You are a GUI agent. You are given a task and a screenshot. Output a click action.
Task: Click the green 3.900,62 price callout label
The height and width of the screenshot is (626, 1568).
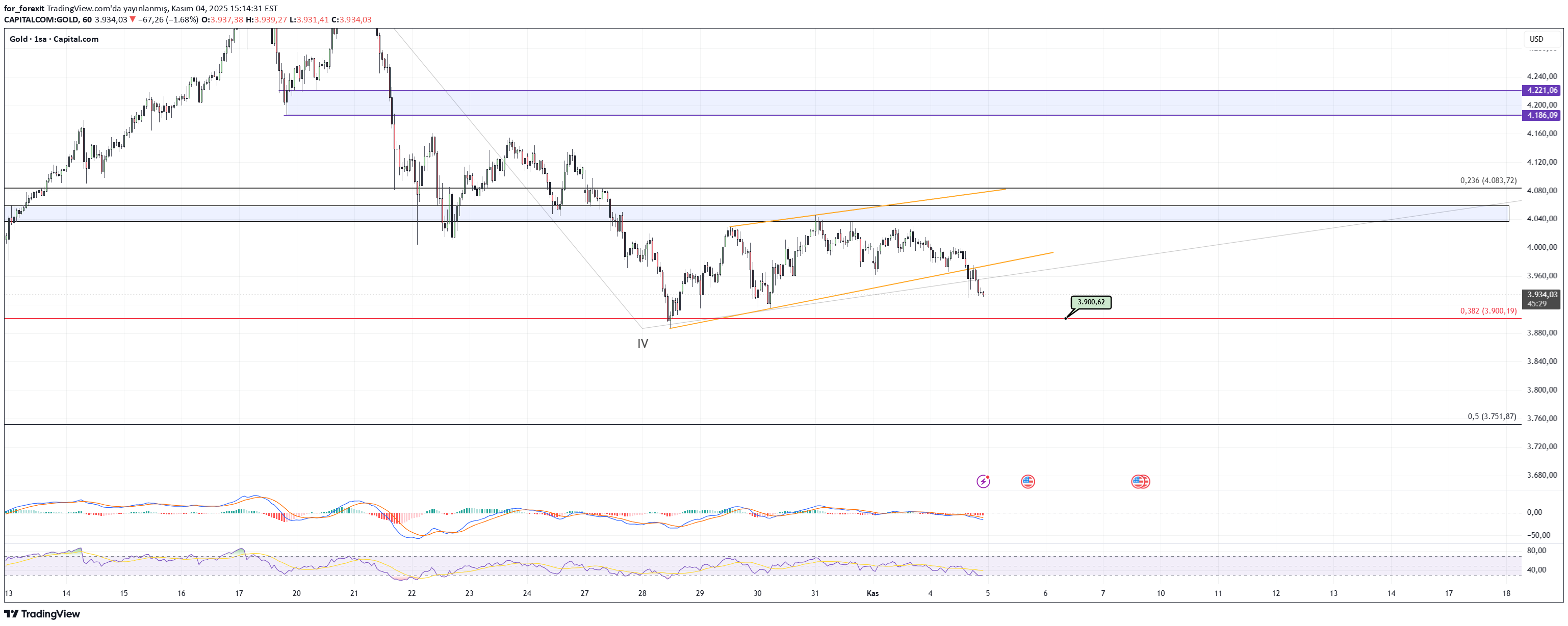pyautogui.click(x=1091, y=302)
